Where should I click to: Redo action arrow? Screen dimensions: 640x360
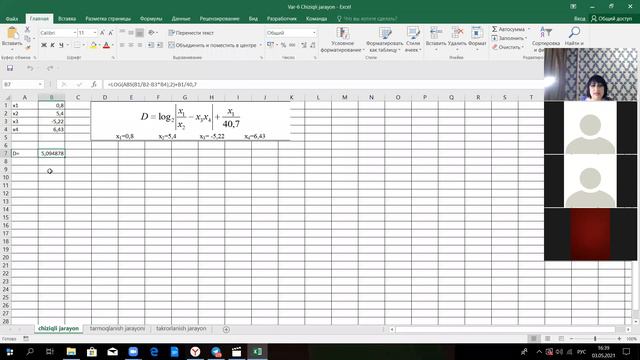coord(50,68)
